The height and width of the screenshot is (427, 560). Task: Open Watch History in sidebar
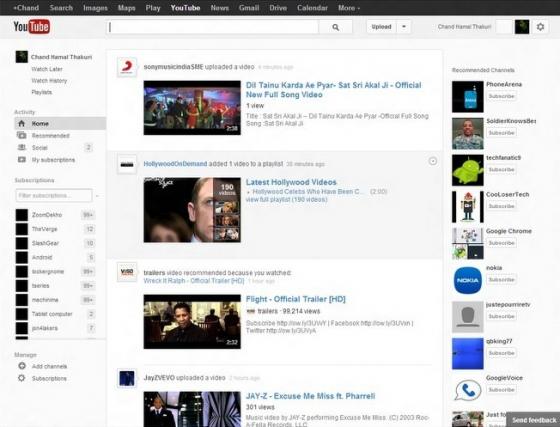[49, 81]
